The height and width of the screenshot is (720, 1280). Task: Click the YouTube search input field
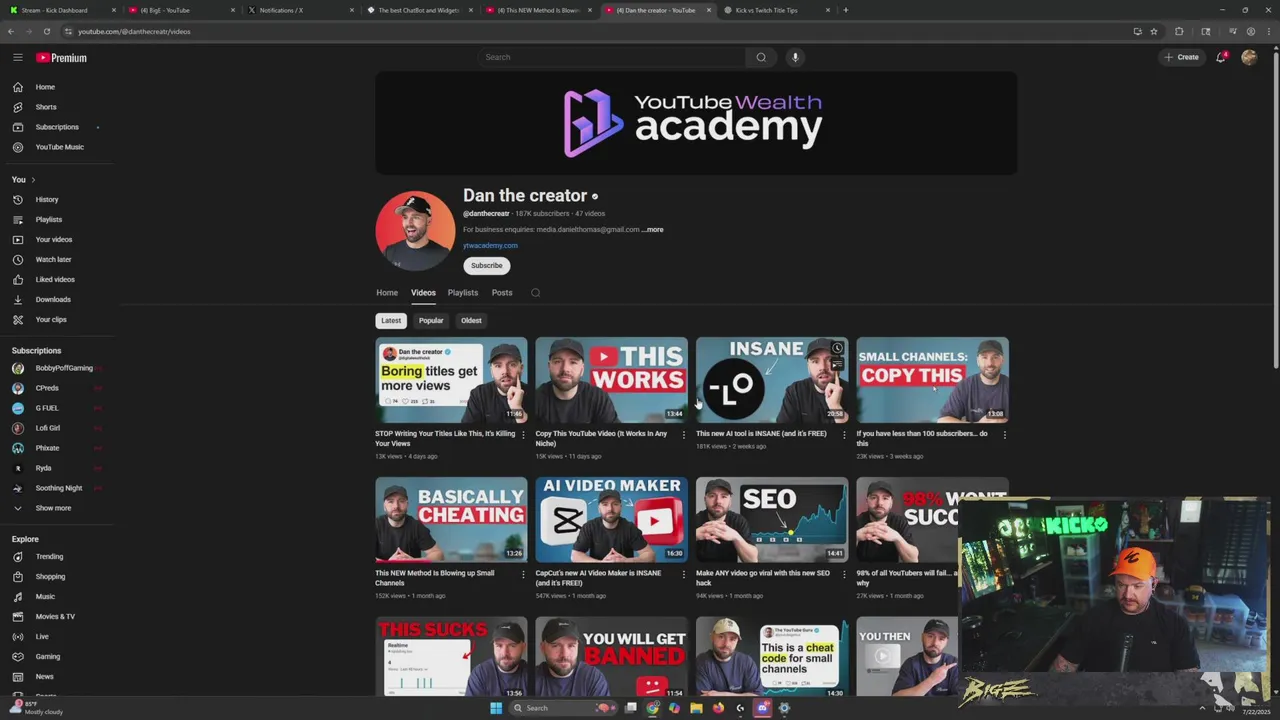[x=611, y=57]
